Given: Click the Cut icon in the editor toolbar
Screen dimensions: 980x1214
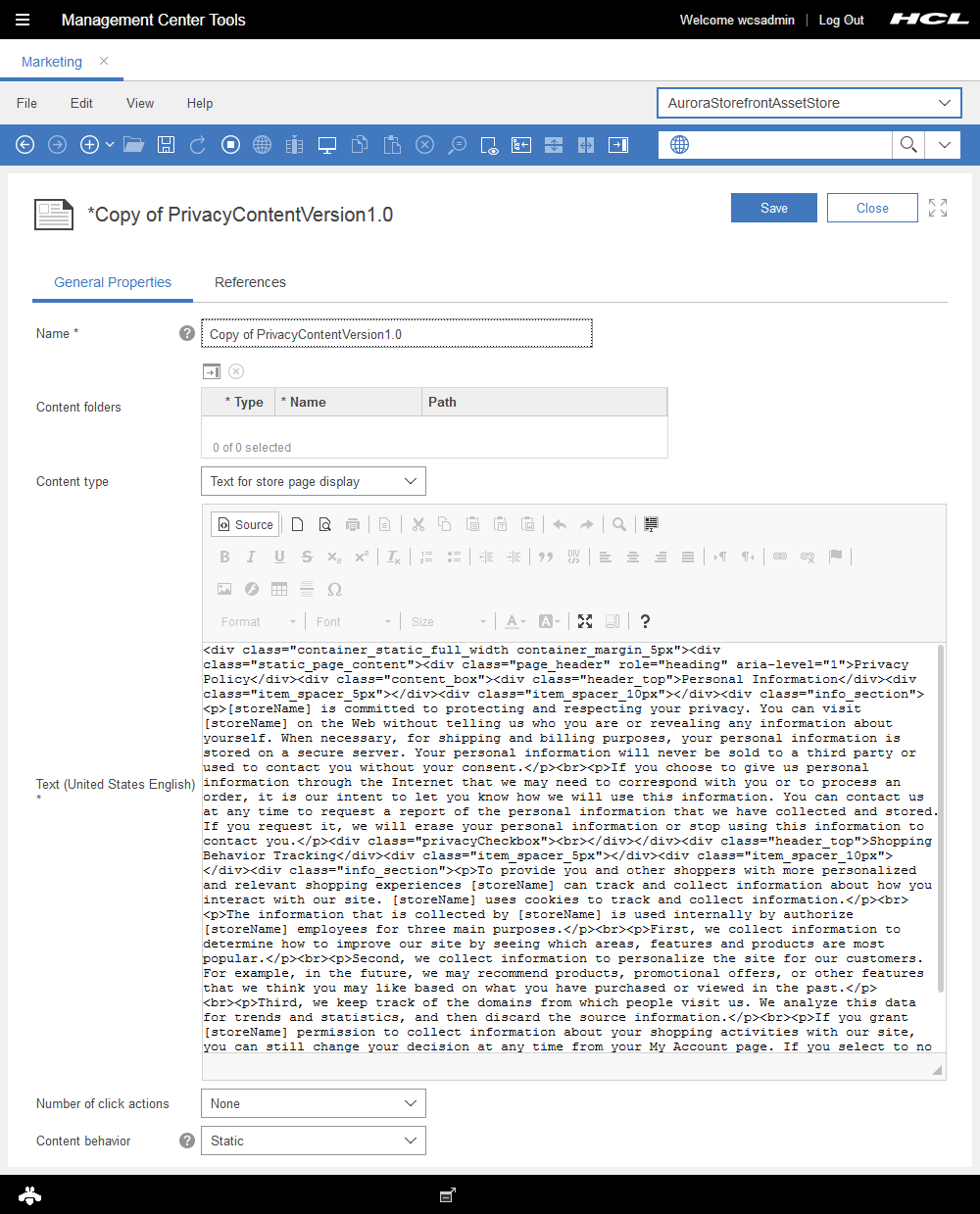Looking at the screenshot, I should (417, 524).
